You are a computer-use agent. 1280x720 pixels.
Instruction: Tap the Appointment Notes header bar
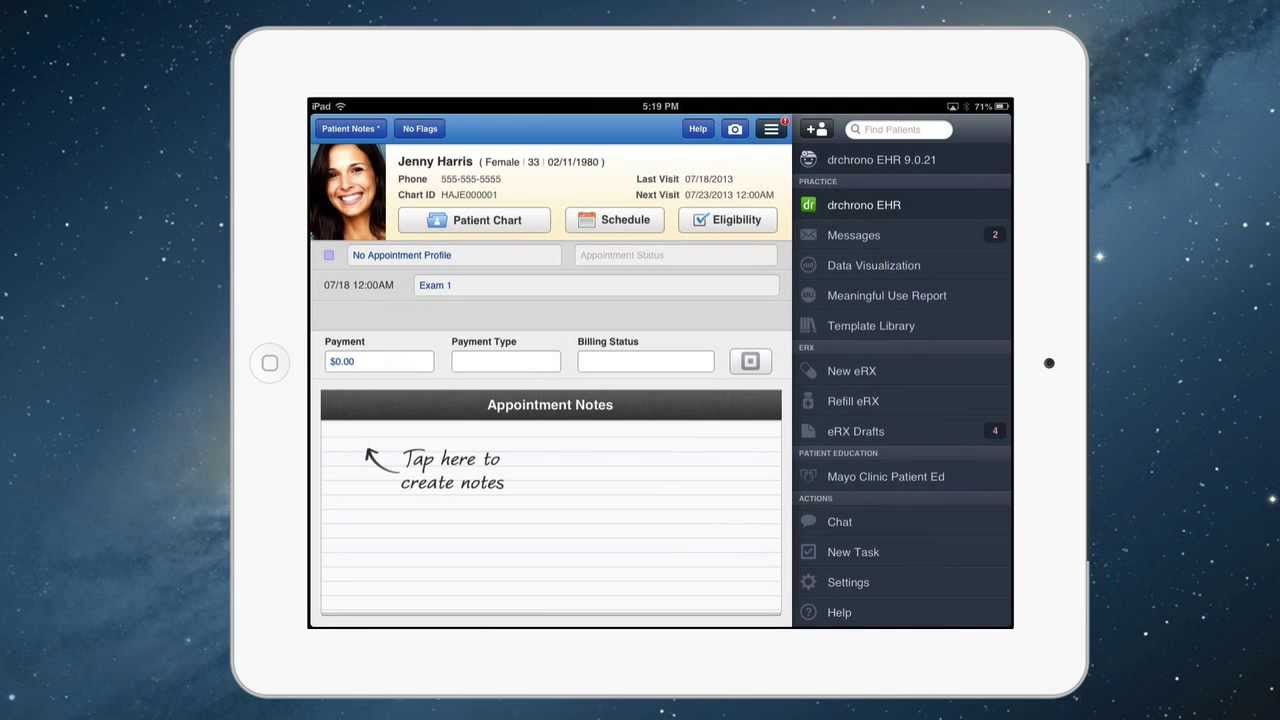[551, 405]
